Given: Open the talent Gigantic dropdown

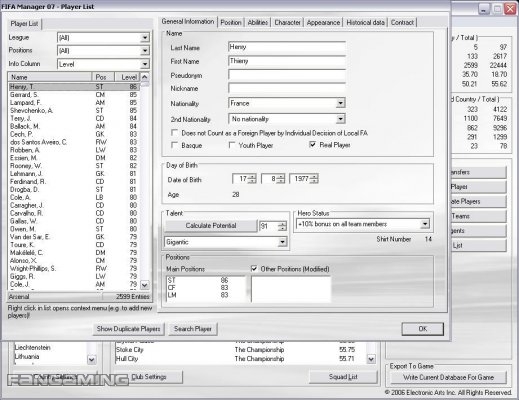Looking at the screenshot, I should point(282,242).
